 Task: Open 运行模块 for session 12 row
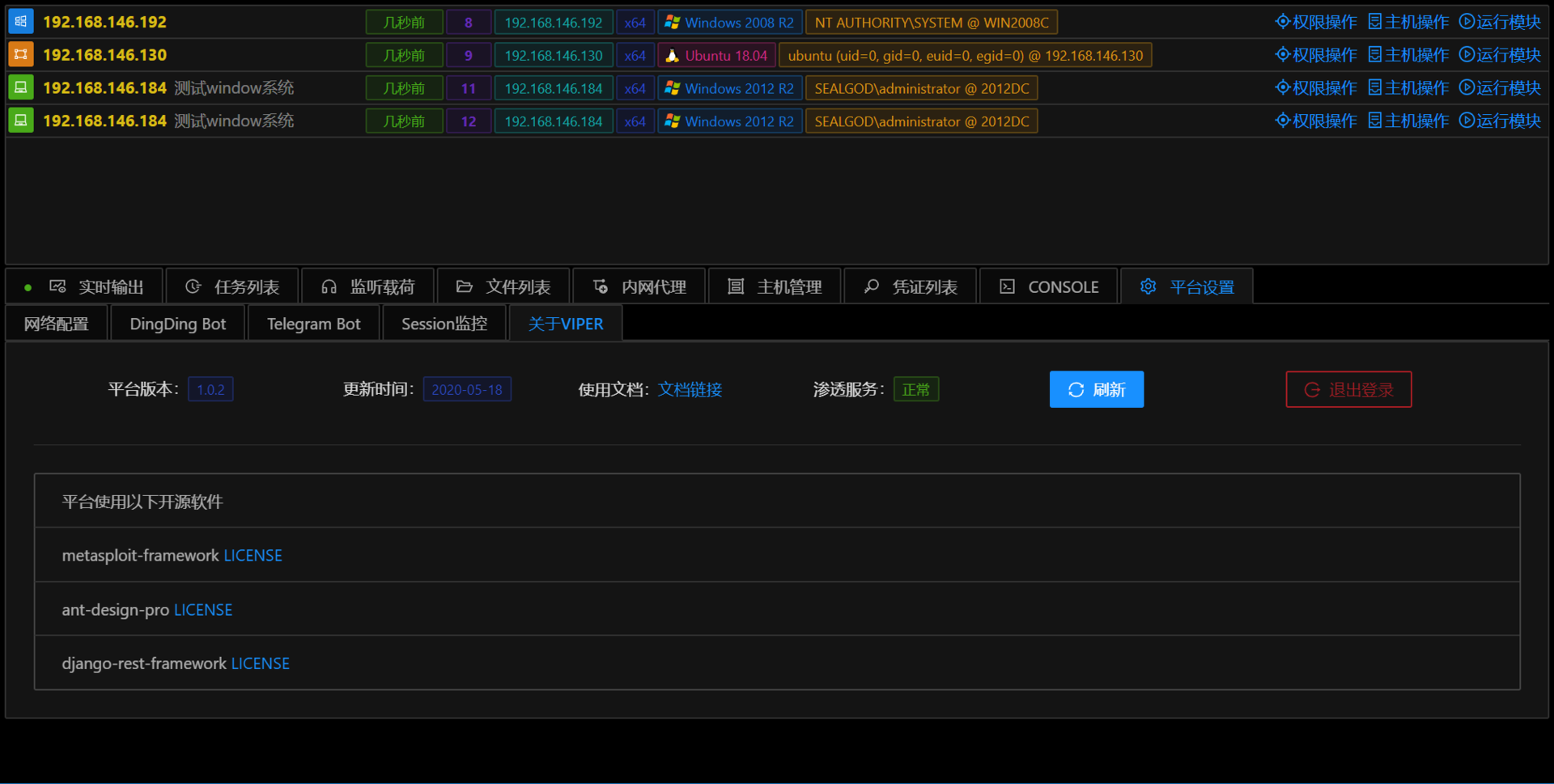click(x=1500, y=121)
